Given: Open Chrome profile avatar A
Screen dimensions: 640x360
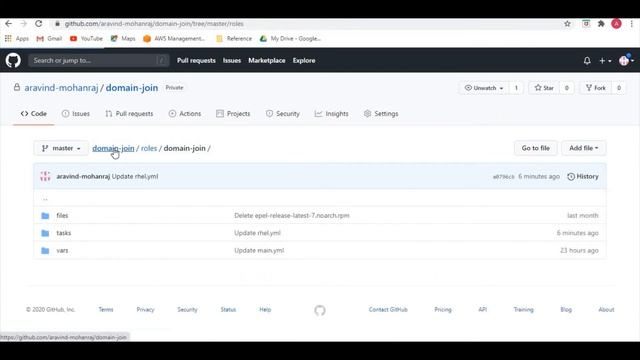Looking at the screenshot, I should pos(616,24).
